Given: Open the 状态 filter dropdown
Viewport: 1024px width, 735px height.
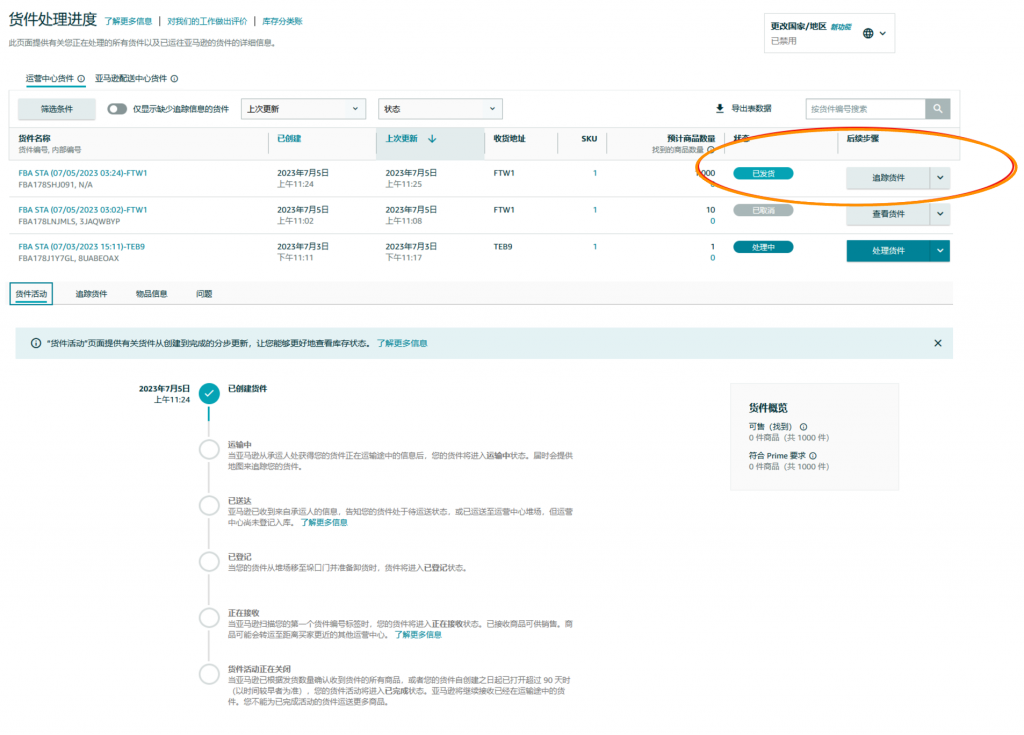Looking at the screenshot, I should coord(440,109).
